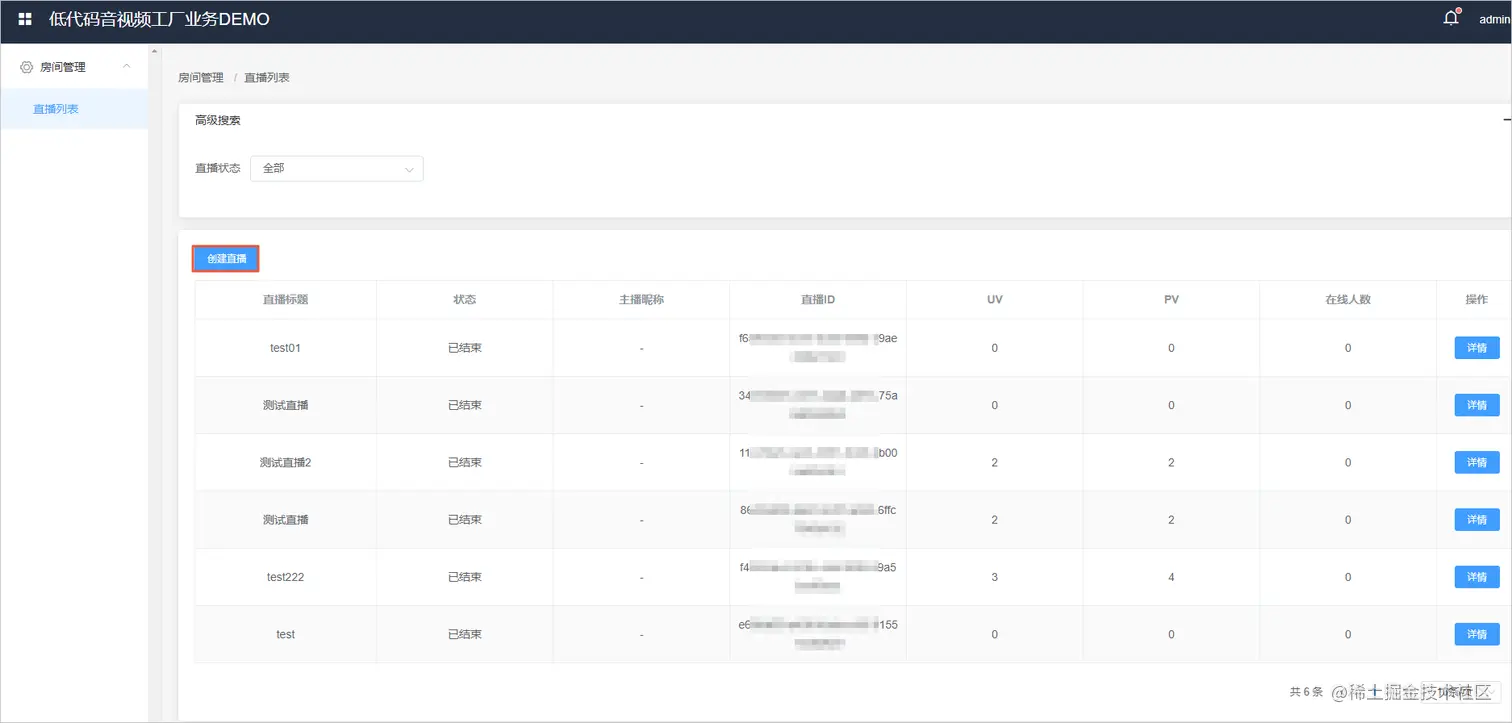Click UV value 3 in test222 row
Viewport: 1512px width, 723px height.
(994, 577)
